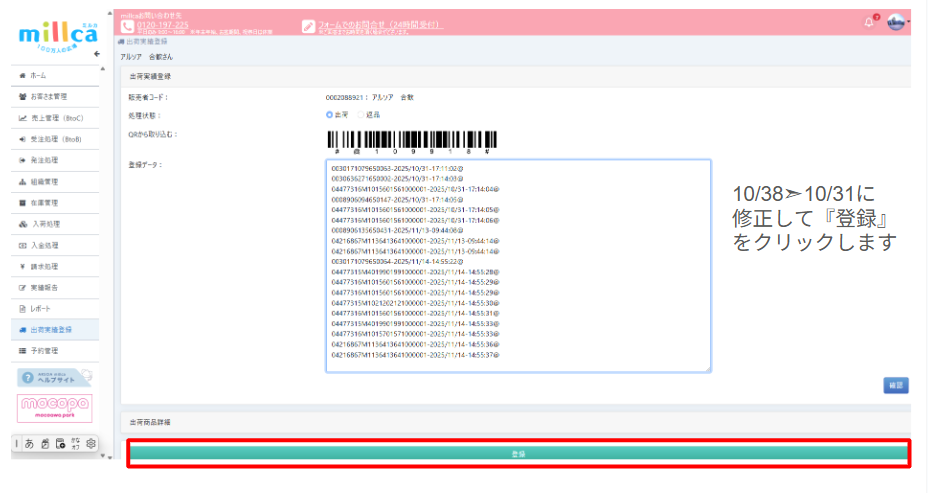Image resolution: width=928 pixels, height=493 pixels.
Task: Open お客さま管理 in the sidebar
Action: click(47, 97)
